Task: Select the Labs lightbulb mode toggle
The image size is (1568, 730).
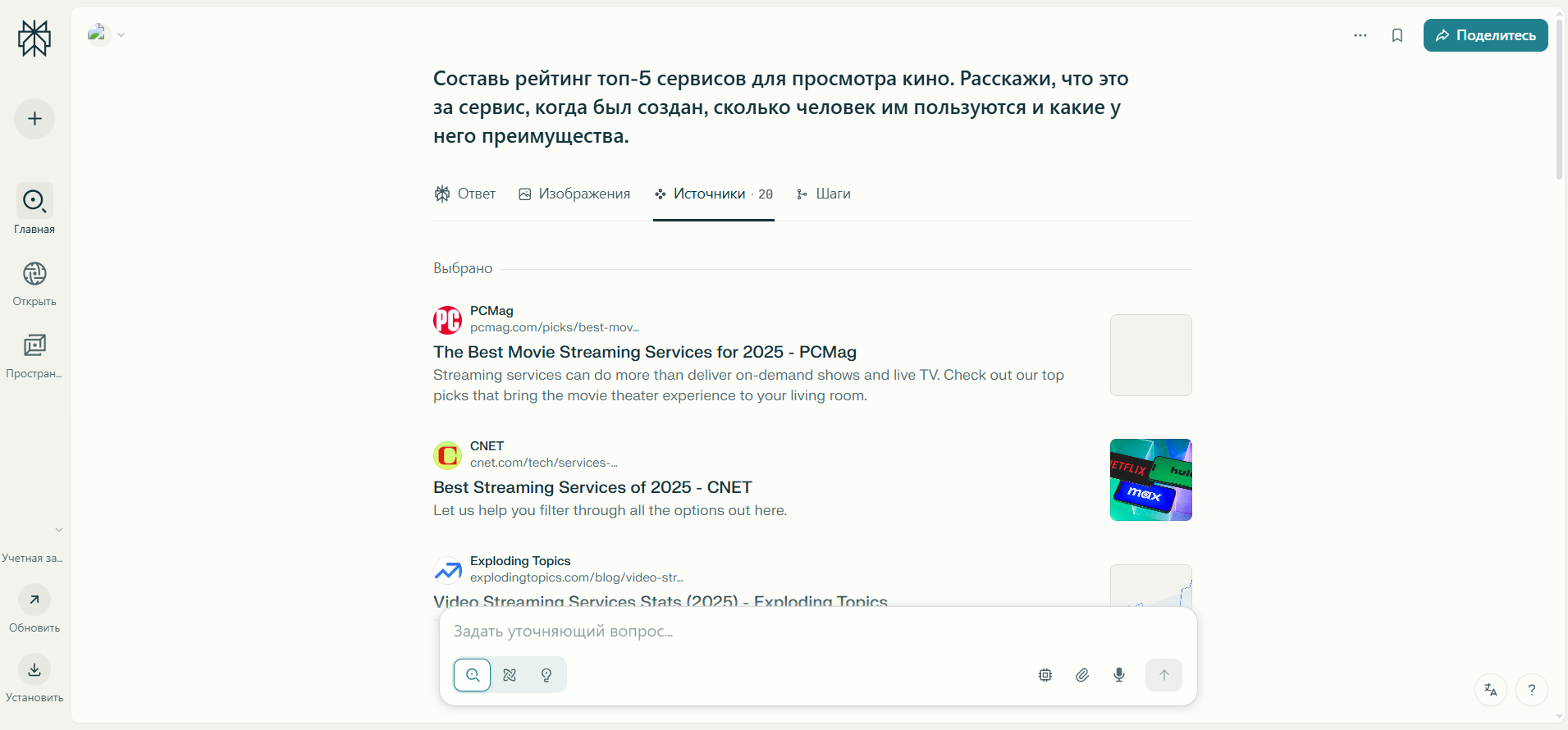Action: (x=546, y=675)
